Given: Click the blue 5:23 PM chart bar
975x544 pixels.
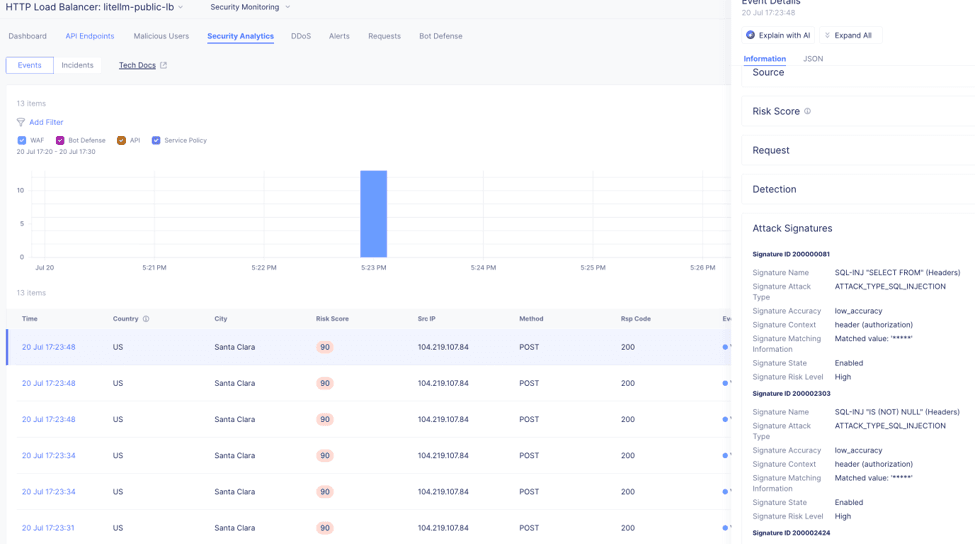Looking at the screenshot, I should click(x=373, y=214).
